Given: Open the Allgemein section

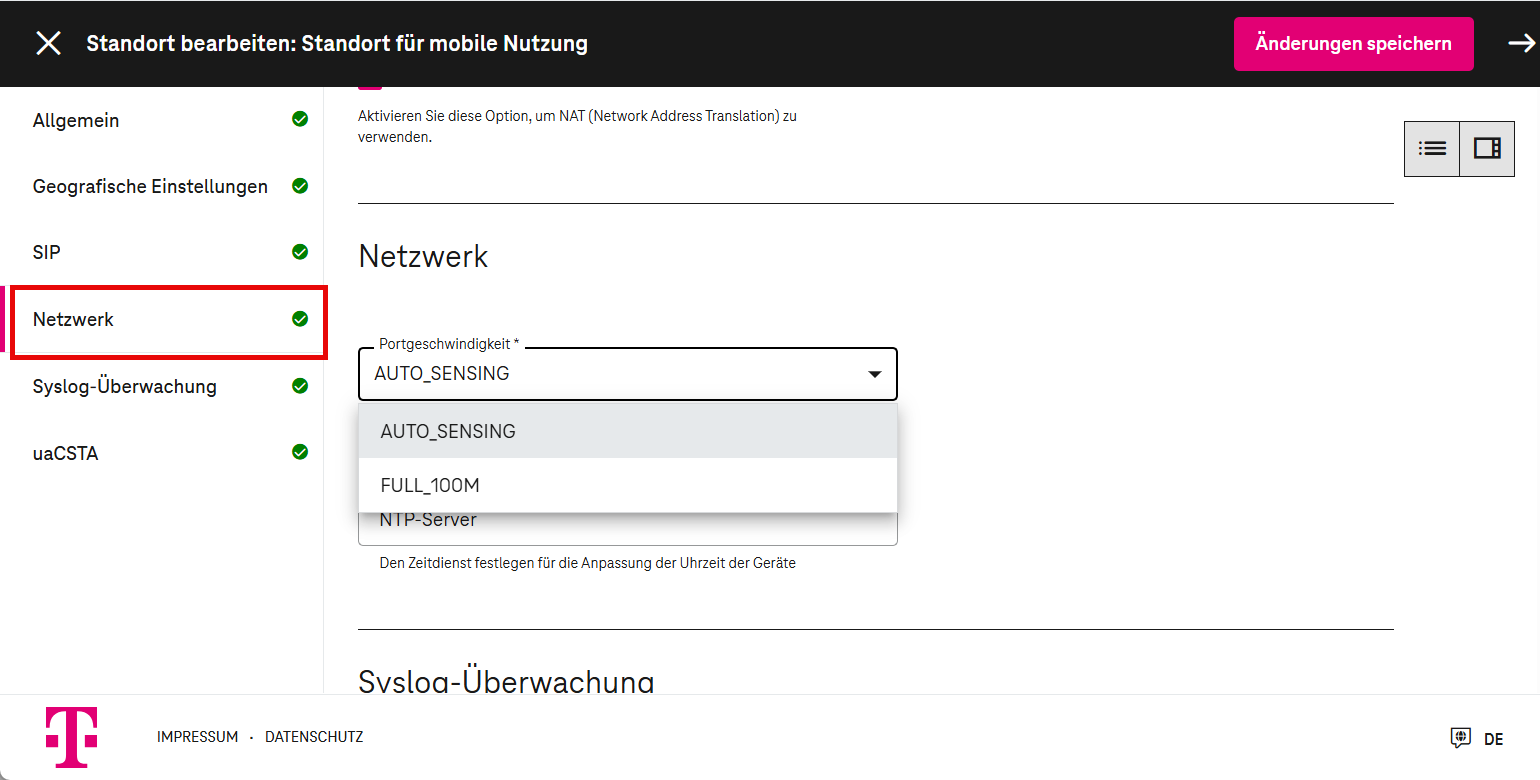Looking at the screenshot, I should (x=76, y=121).
